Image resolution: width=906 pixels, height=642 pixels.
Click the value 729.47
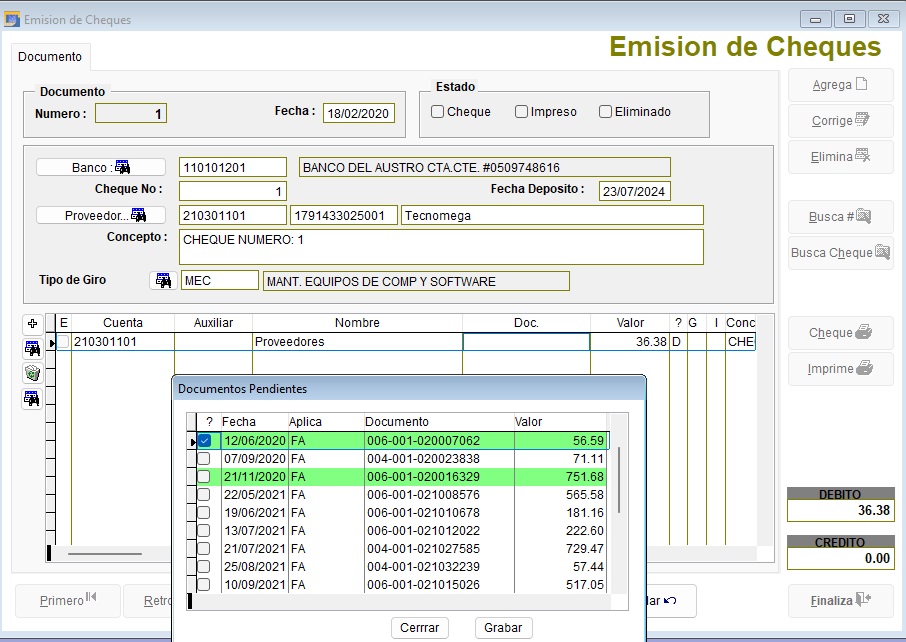pyautogui.click(x=585, y=548)
